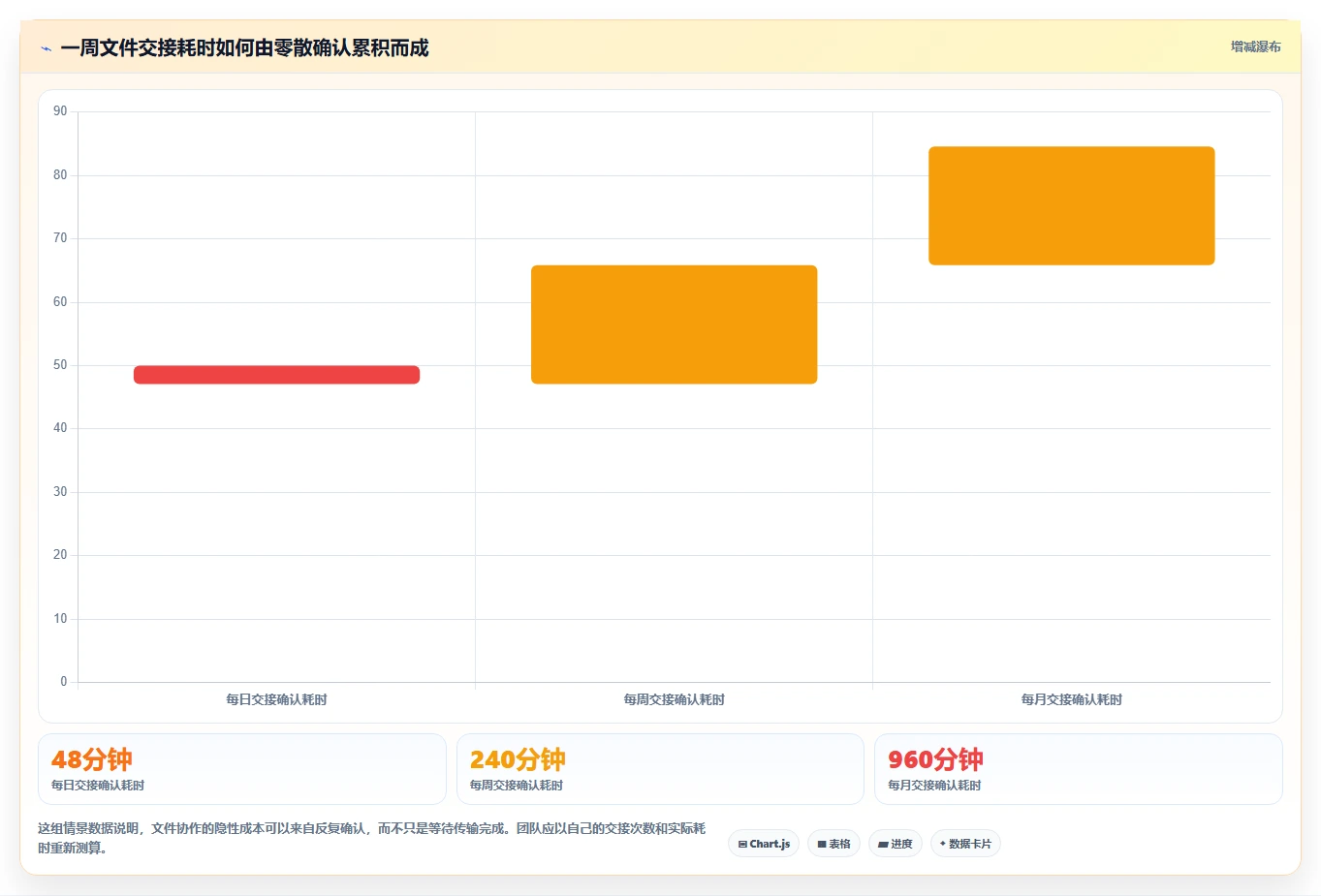Screen dimensions: 1321x896
Task: Click the 增减瀑布 label in header
Action: click(x=1255, y=46)
